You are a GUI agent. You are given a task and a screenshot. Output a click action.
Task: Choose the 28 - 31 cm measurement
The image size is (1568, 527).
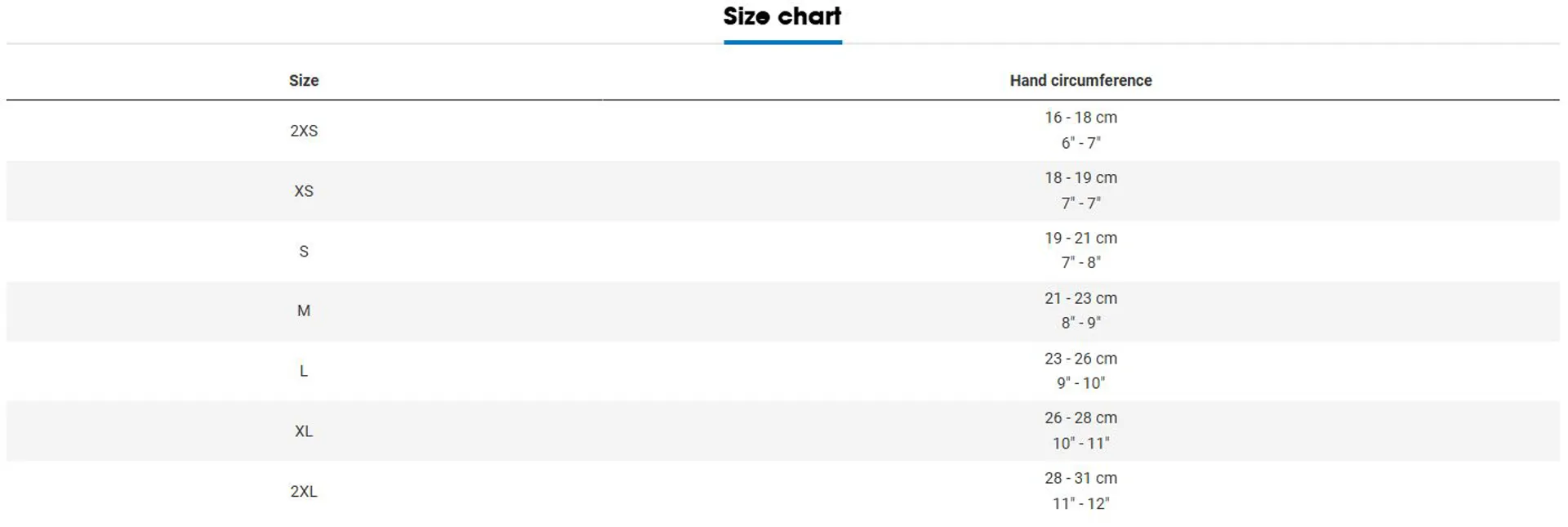click(x=1080, y=479)
